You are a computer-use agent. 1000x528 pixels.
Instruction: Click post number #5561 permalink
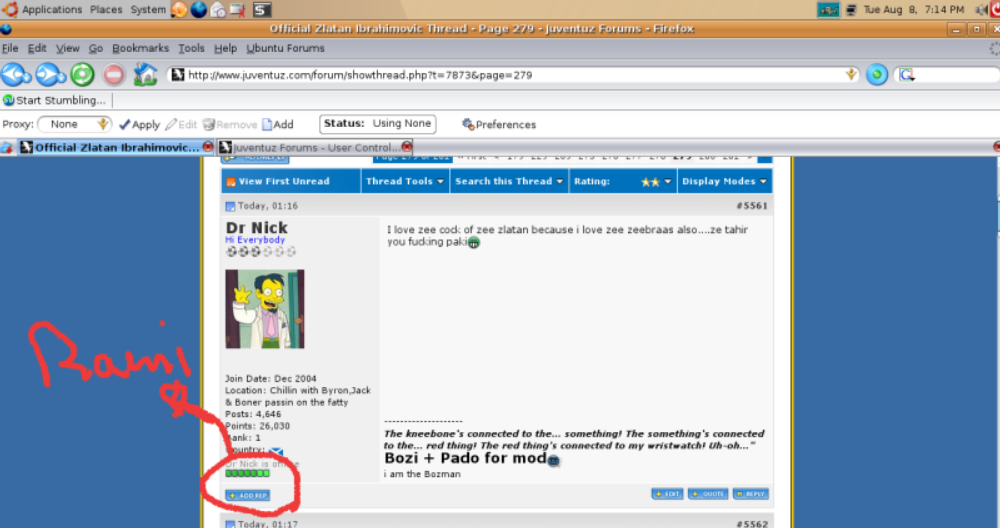(751, 206)
